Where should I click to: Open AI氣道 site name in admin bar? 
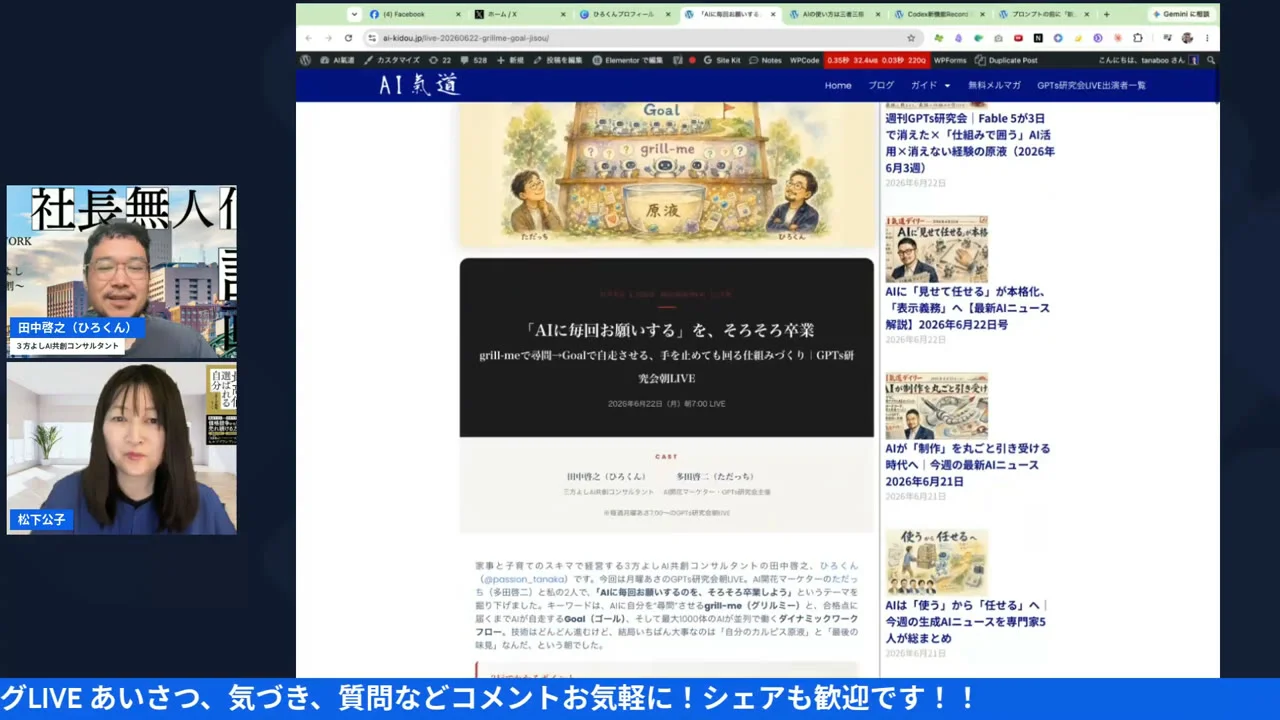pos(337,60)
